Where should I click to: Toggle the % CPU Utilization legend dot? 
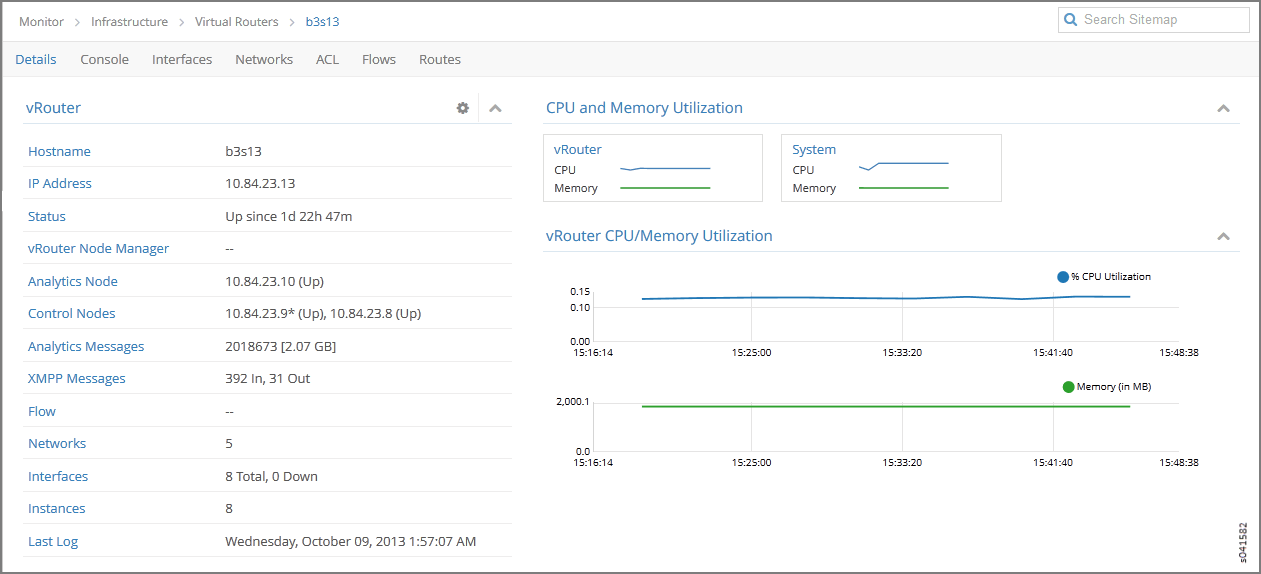click(x=1063, y=277)
